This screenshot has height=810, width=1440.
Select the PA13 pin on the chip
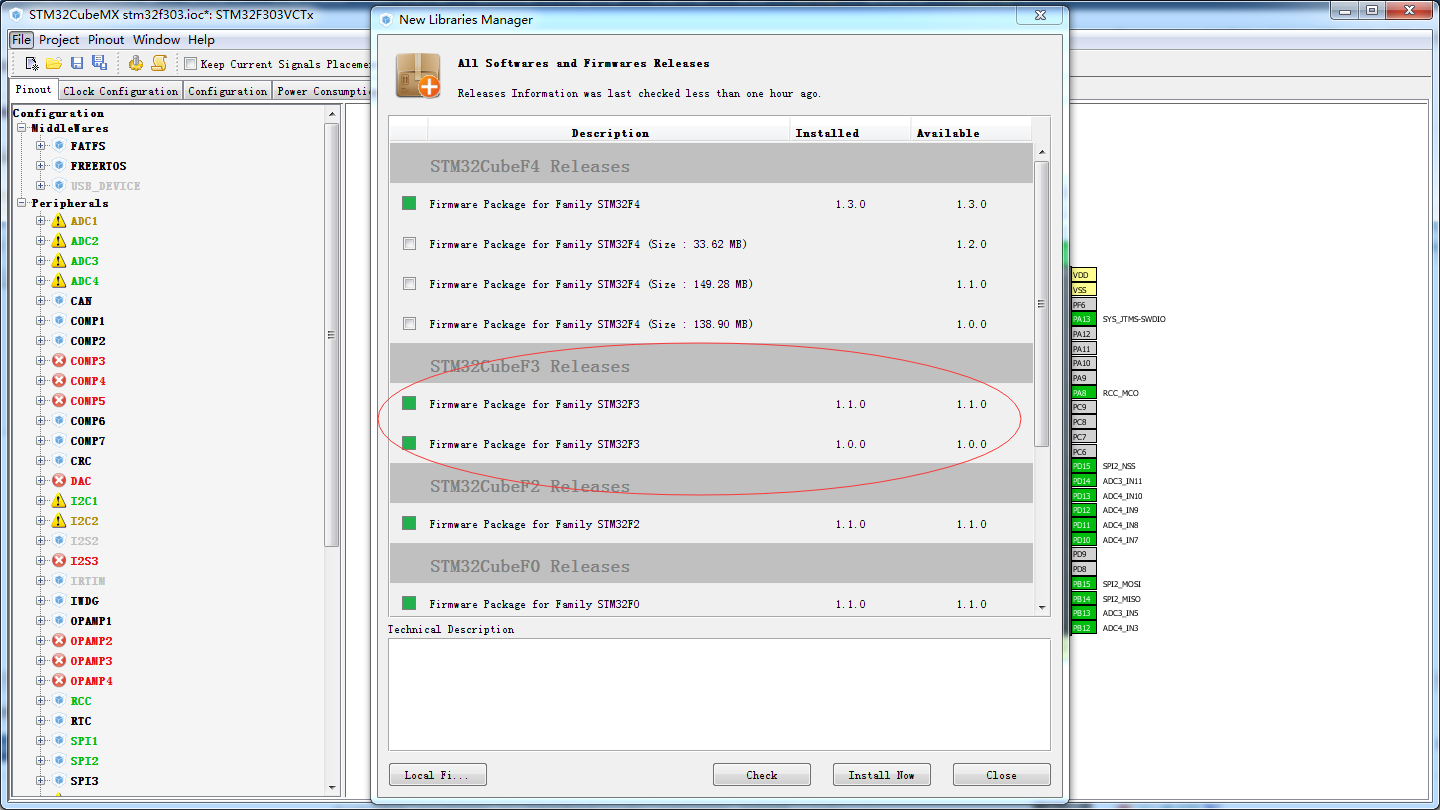[1083, 319]
